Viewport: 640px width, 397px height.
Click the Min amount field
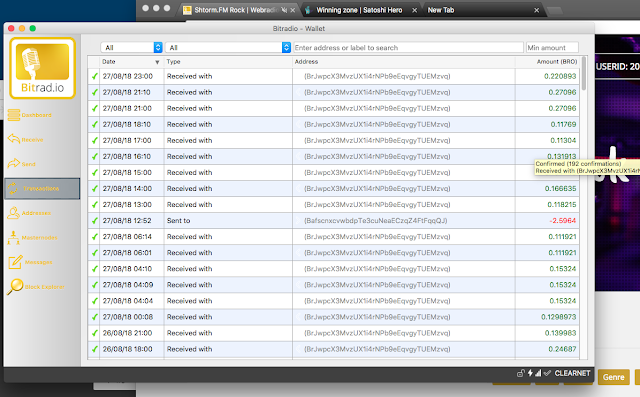(552, 48)
